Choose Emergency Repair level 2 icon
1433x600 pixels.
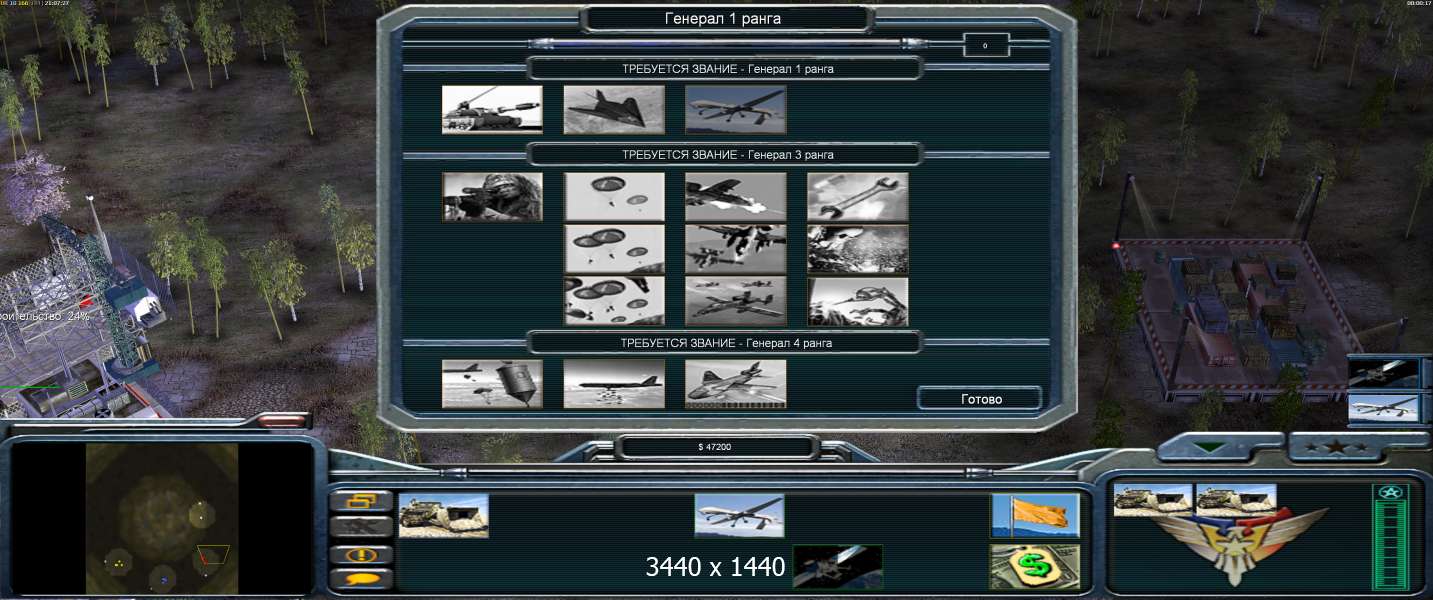(858, 249)
